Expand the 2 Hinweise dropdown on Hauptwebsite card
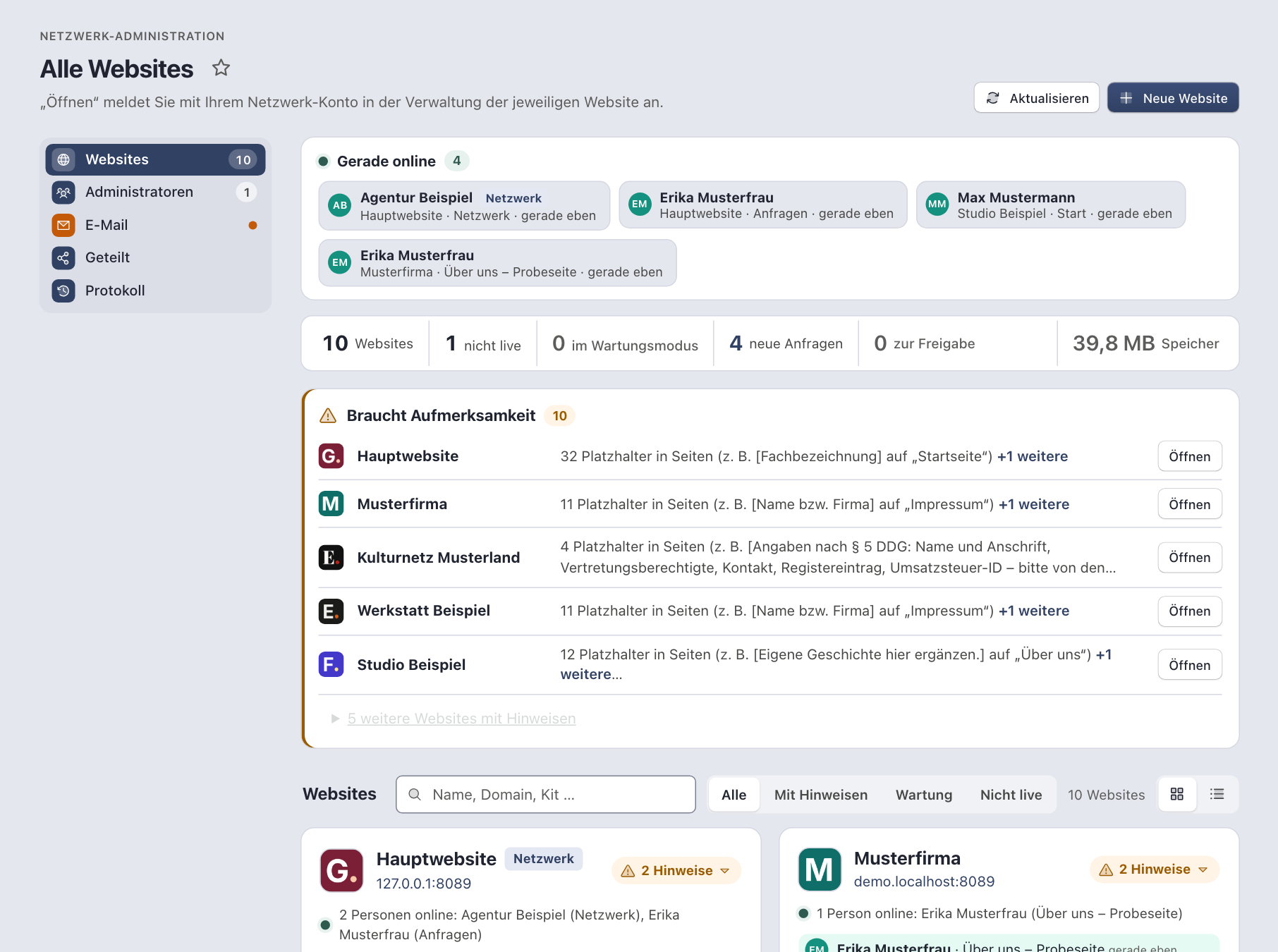Screen dimensions: 1278x952 (x=676, y=871)
